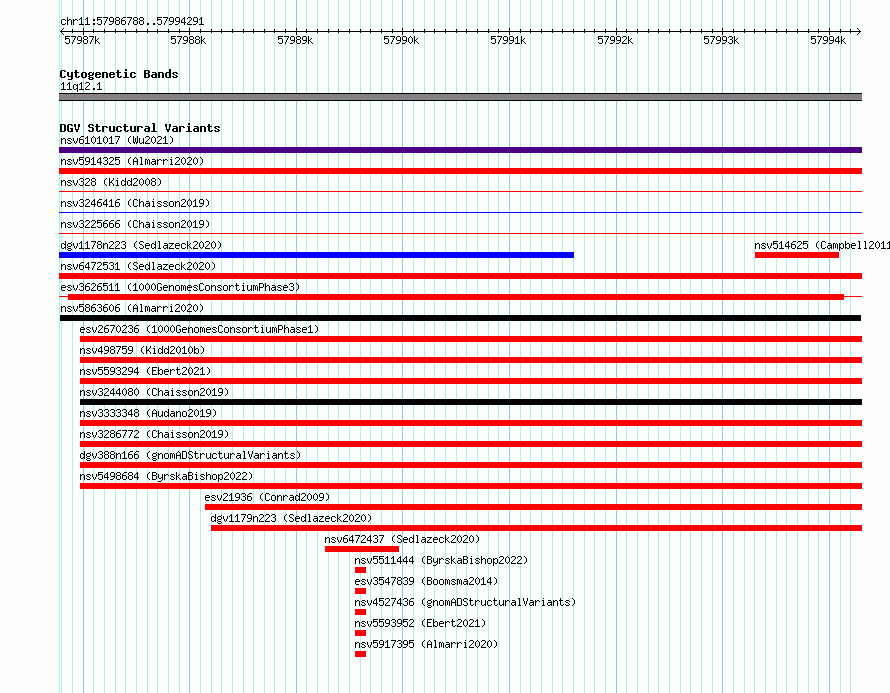Click the nsv328 (Kidd2008) label
Image resolution: width=890 pixels, height=693 pixels.
(x=111, y=182)
